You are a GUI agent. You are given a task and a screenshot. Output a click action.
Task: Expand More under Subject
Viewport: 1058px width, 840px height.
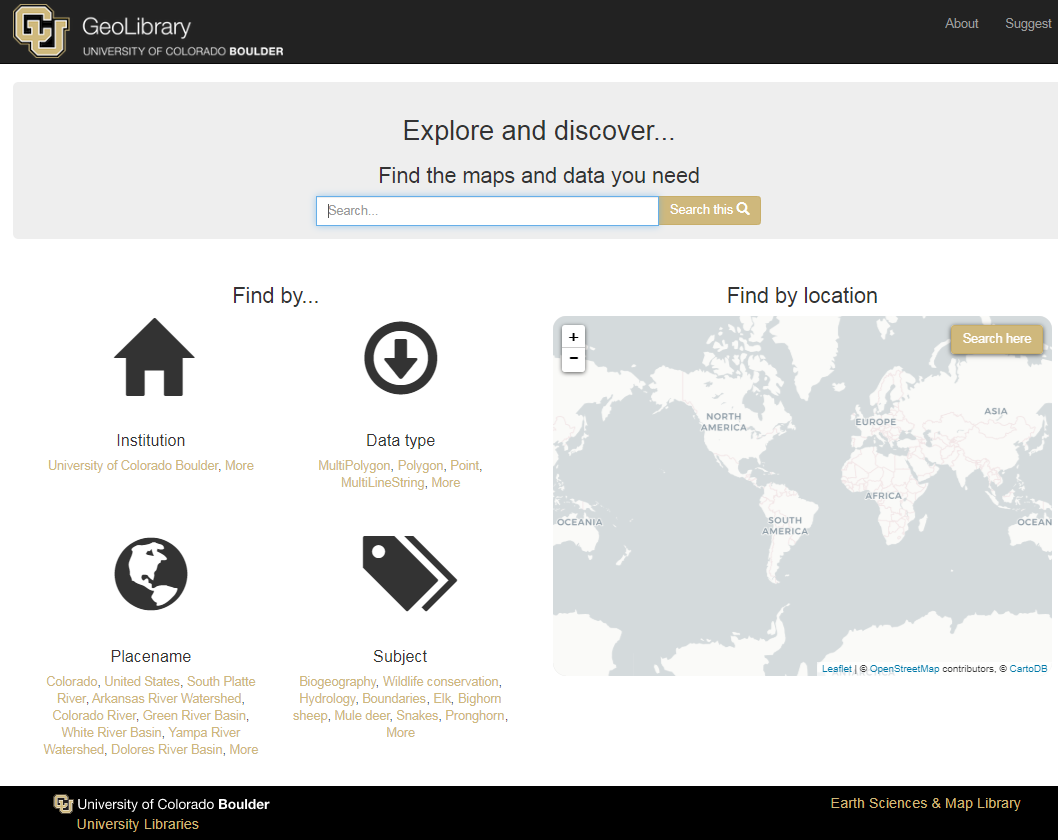(400, 733)
